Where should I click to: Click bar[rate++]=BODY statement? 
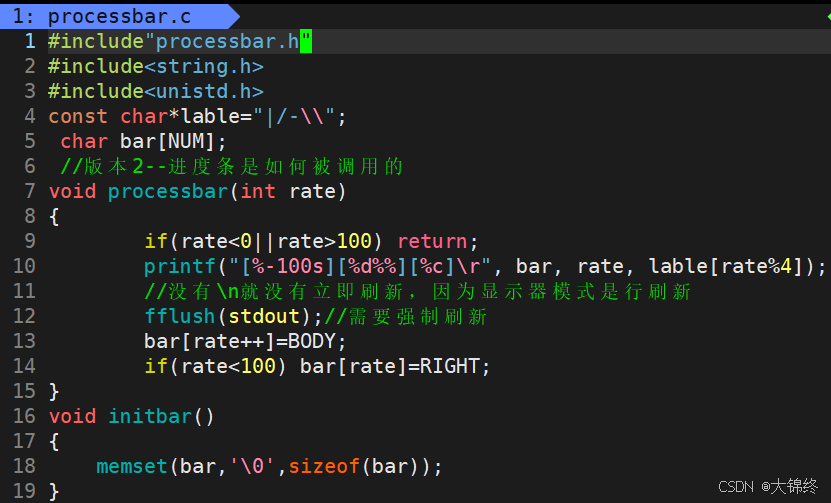tap(245, 341)
